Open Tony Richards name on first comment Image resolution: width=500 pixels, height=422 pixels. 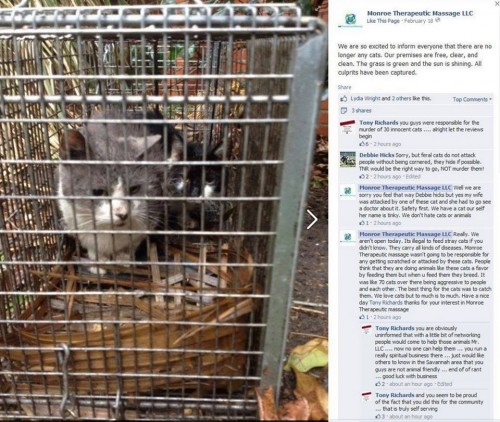point(379,123)
